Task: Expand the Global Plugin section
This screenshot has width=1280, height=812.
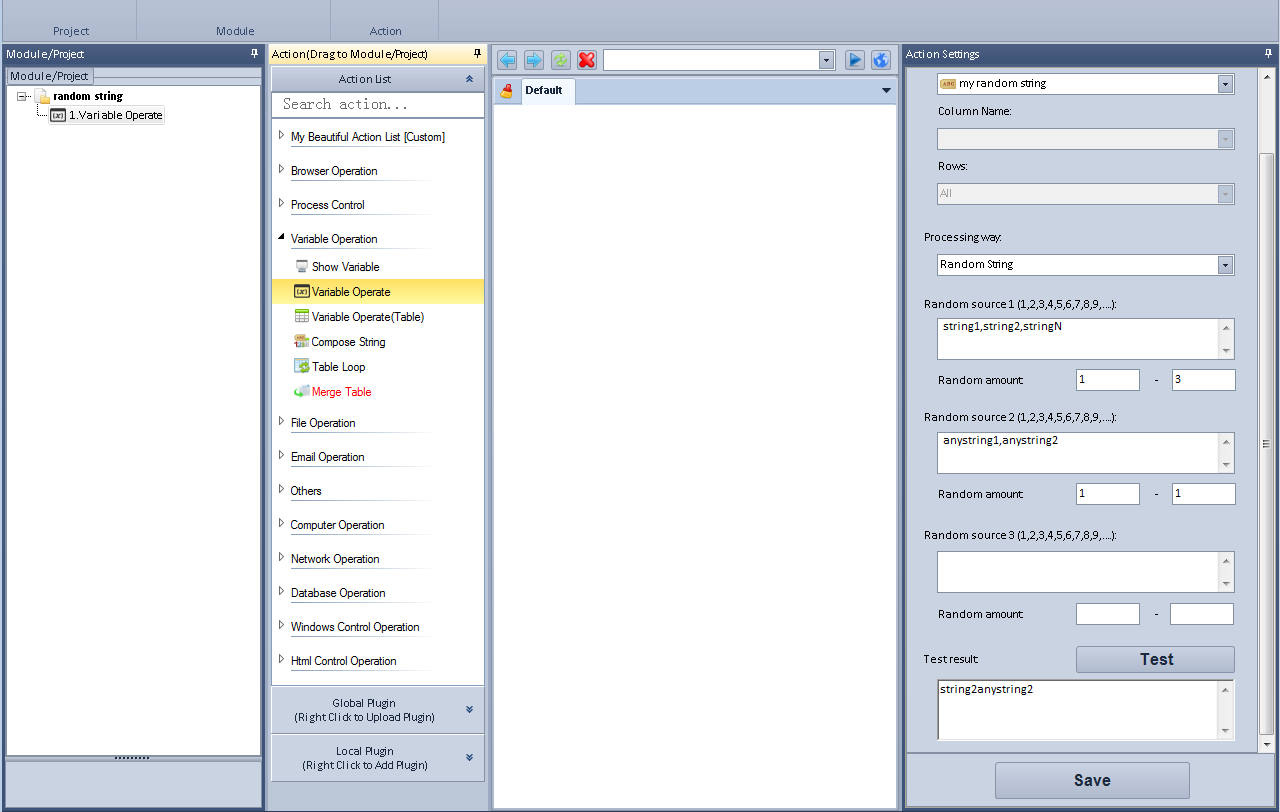Action: (x=469, y=710)
